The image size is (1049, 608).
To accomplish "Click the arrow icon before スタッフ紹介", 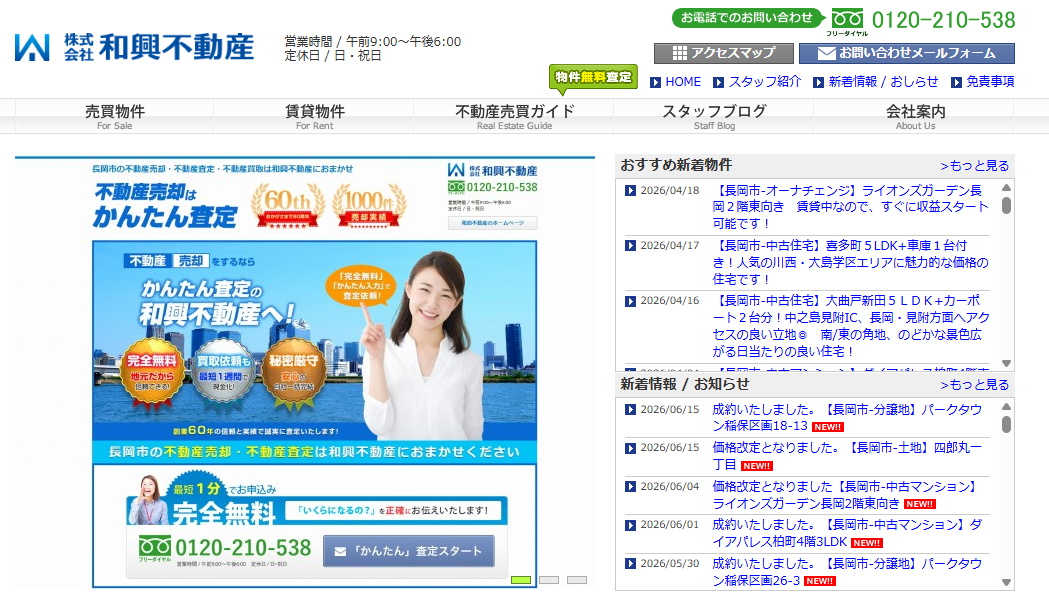I will click(x=719, y=82).
